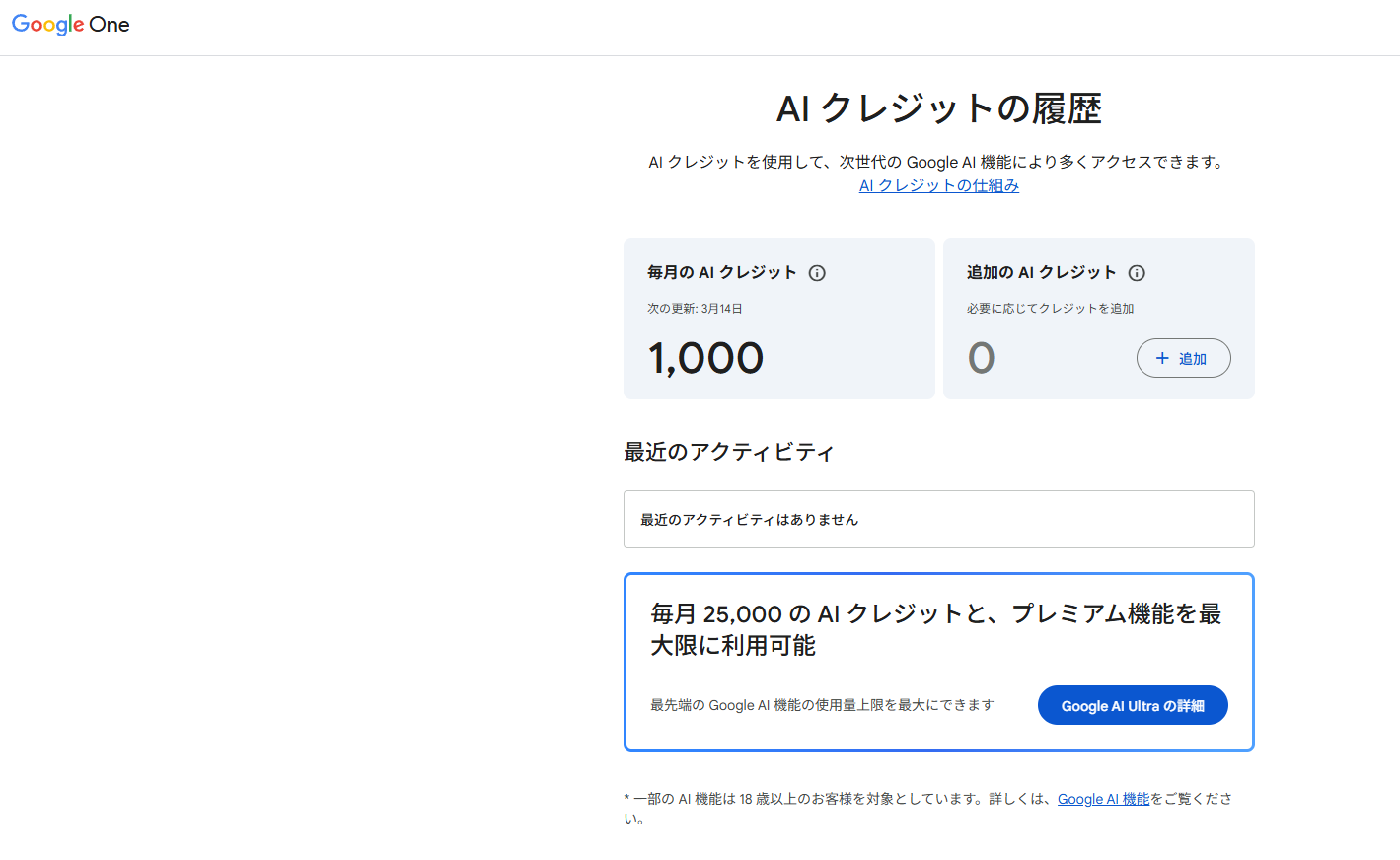Click the 0 additional credits counter
This screenshot has height=860, width=1400.
pos(981,358)
